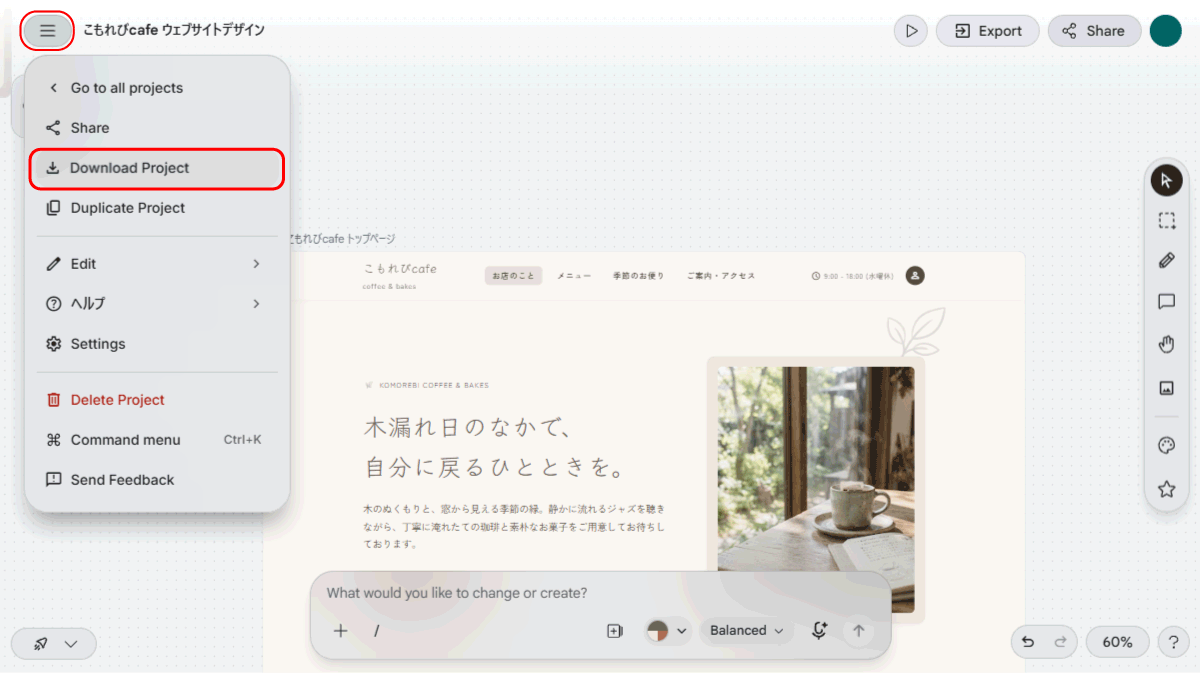This screenshot has width=1200, height=675.
Task: Click the slash command icon in prompt box
Action: click(377, 631)
